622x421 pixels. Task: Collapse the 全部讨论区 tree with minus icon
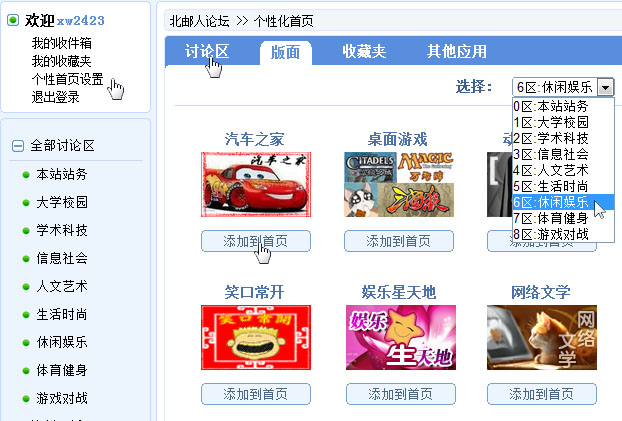pyautogui.click(x=17, y=146)
